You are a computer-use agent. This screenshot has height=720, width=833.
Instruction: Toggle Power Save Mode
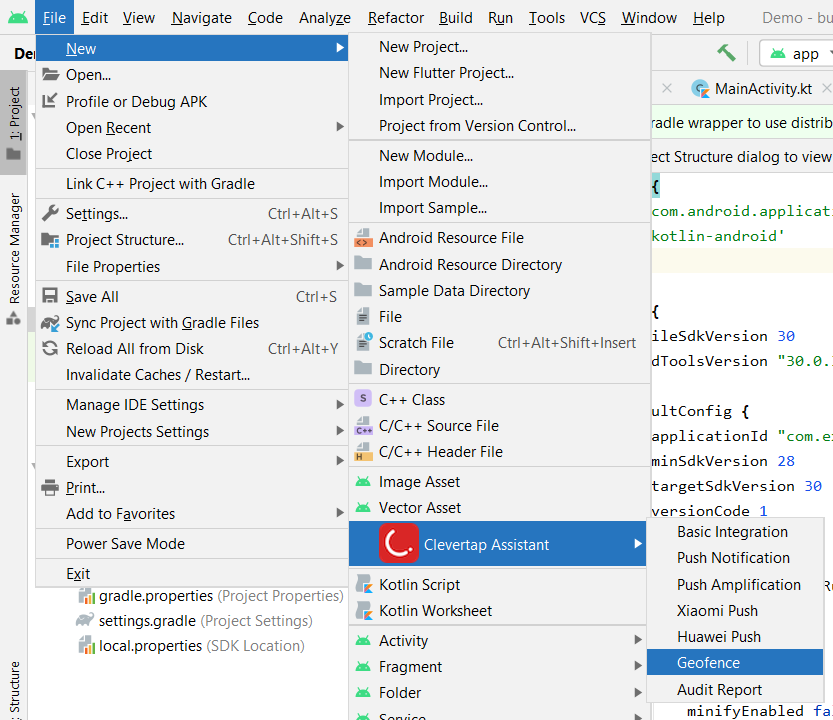pos(192,544)
